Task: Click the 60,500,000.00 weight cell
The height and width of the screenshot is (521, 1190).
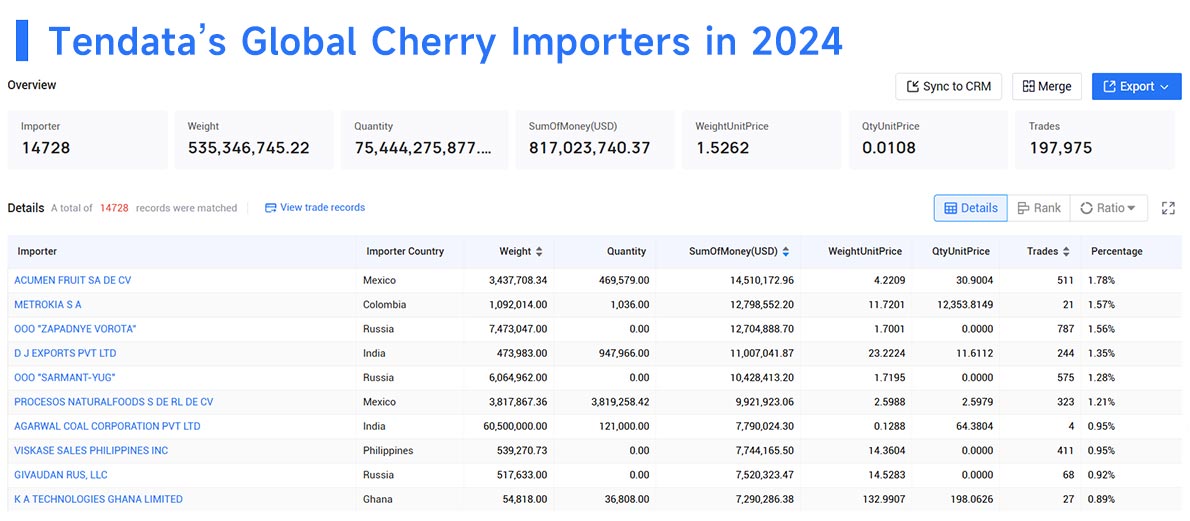Action: coord(515,426)
